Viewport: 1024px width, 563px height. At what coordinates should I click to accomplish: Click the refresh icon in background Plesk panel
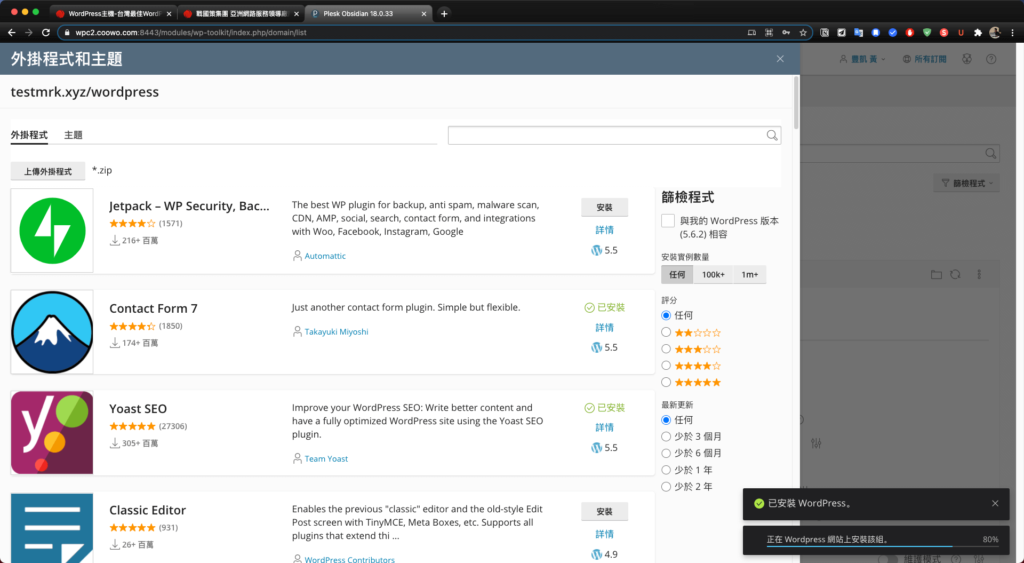(955, 274)
